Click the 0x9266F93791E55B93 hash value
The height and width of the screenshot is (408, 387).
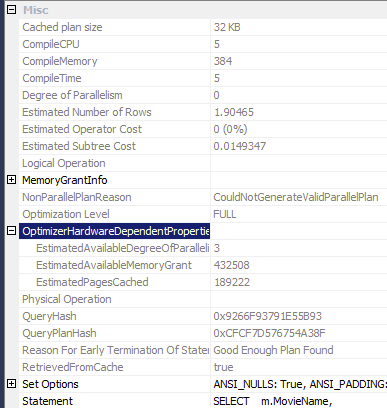pyautogui.click(x=267, y=316)
